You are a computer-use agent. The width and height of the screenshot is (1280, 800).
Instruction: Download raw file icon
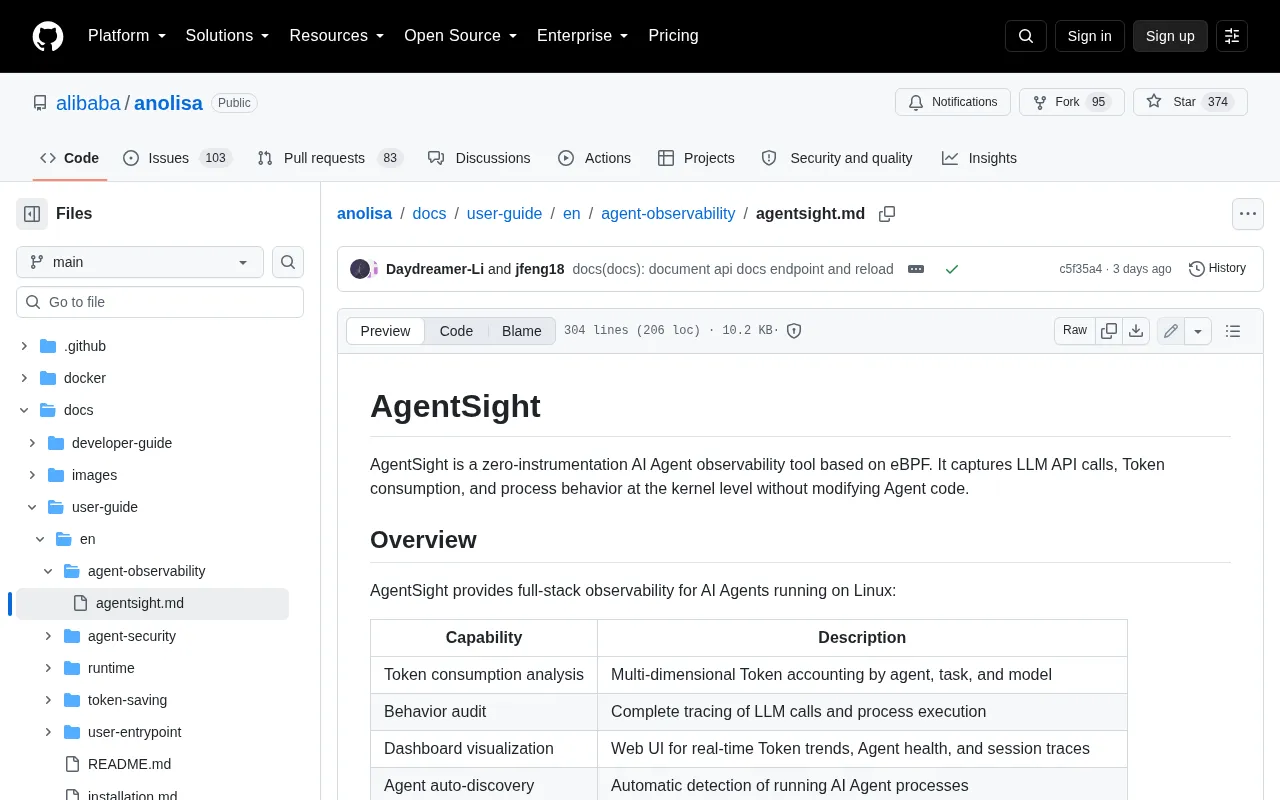click(1136, 331)
